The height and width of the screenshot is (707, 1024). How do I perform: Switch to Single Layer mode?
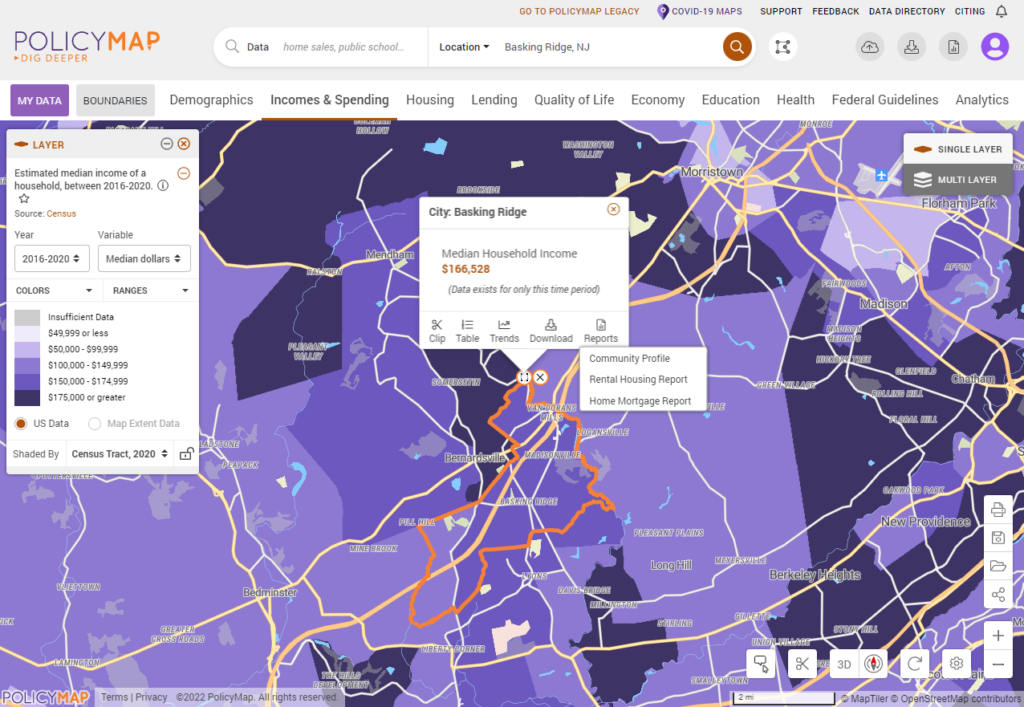pos(958,149)
